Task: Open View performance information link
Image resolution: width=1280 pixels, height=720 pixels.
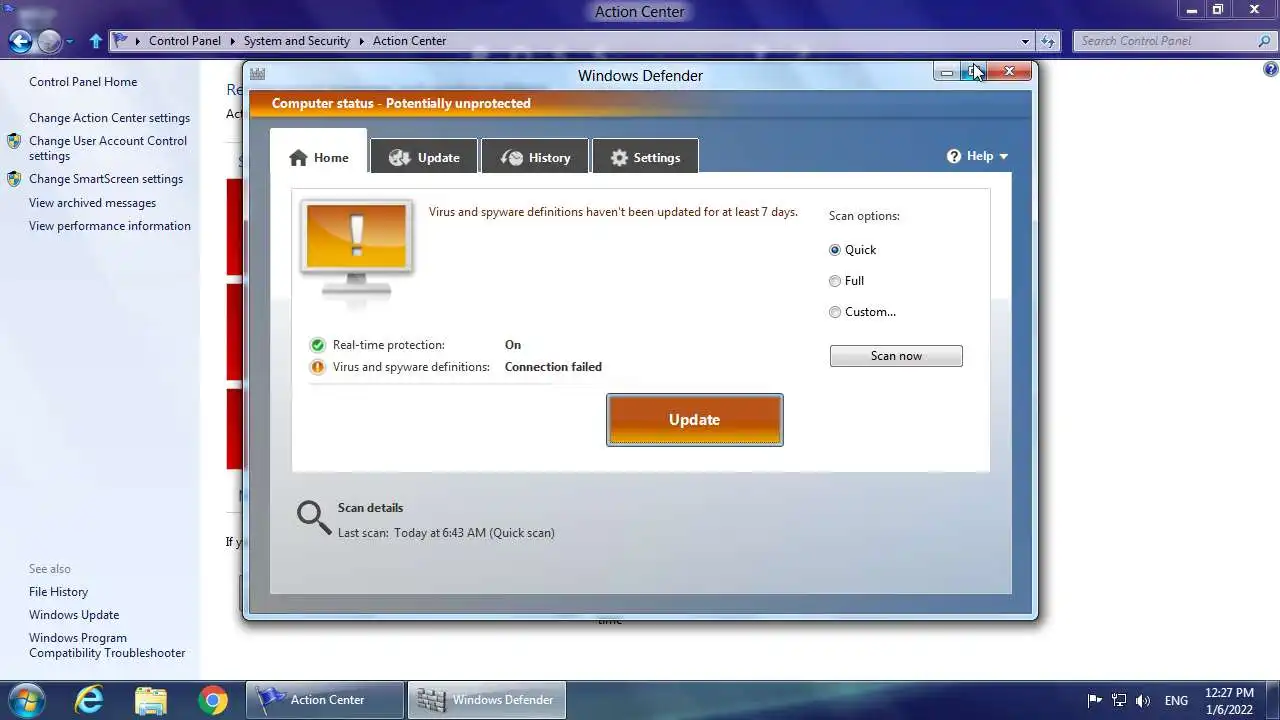Action: [110, 226]
